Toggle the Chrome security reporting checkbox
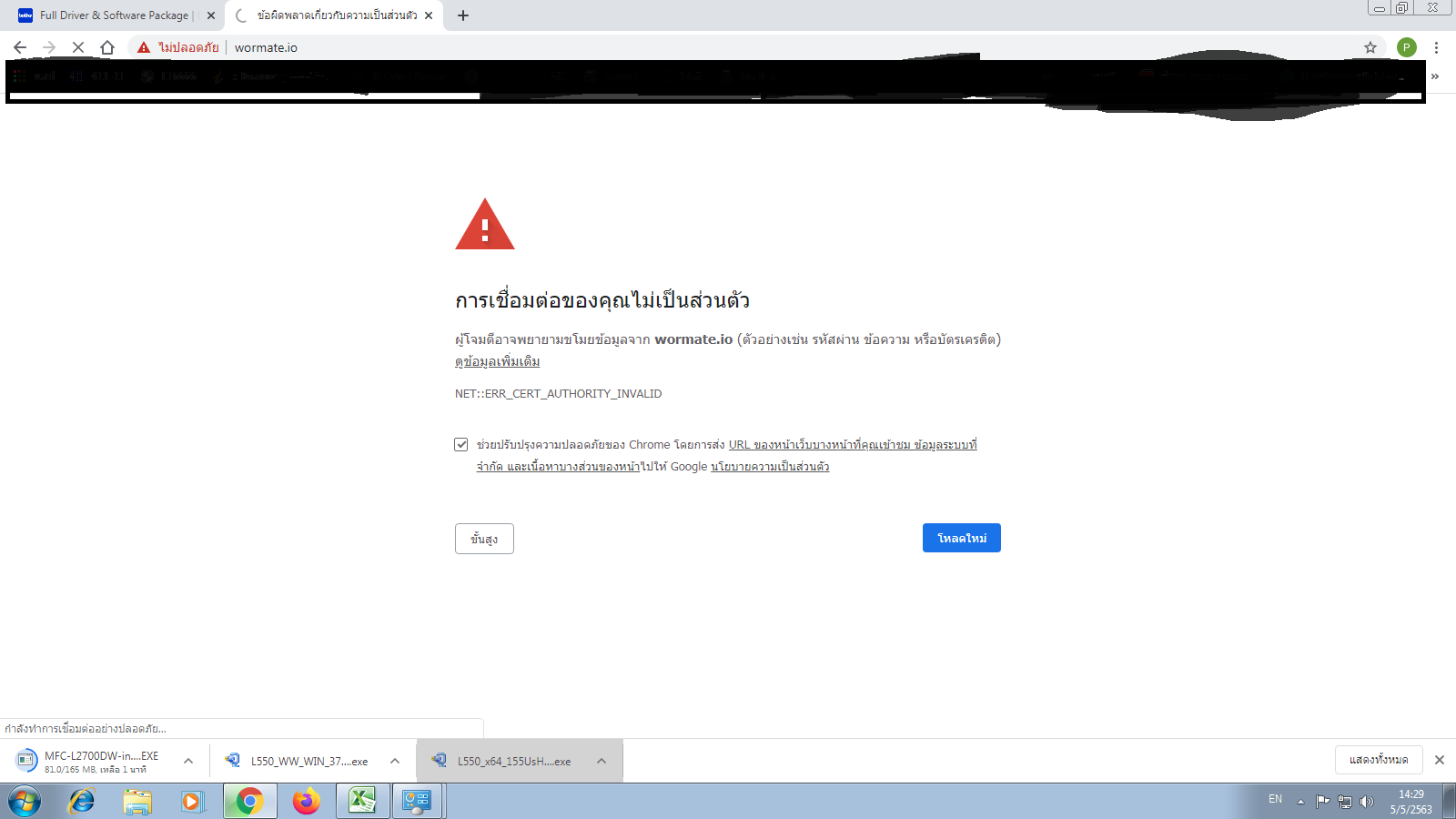 coord(461,445)
